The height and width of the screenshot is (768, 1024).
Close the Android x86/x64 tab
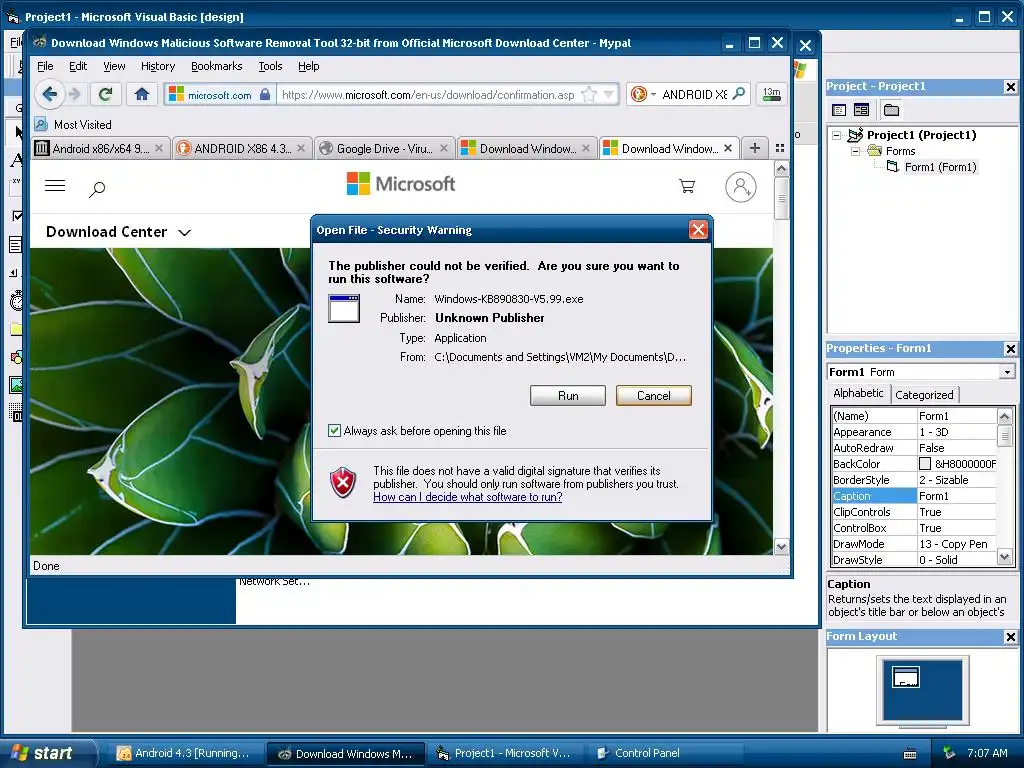[159, 148]
